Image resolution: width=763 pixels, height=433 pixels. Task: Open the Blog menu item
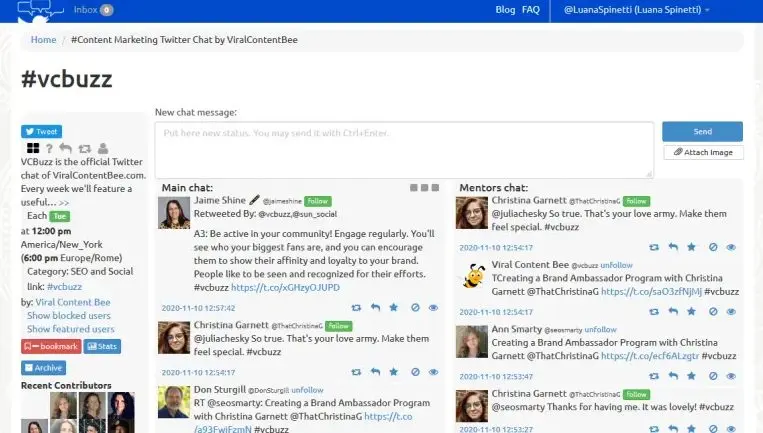(x=505, y=10)
